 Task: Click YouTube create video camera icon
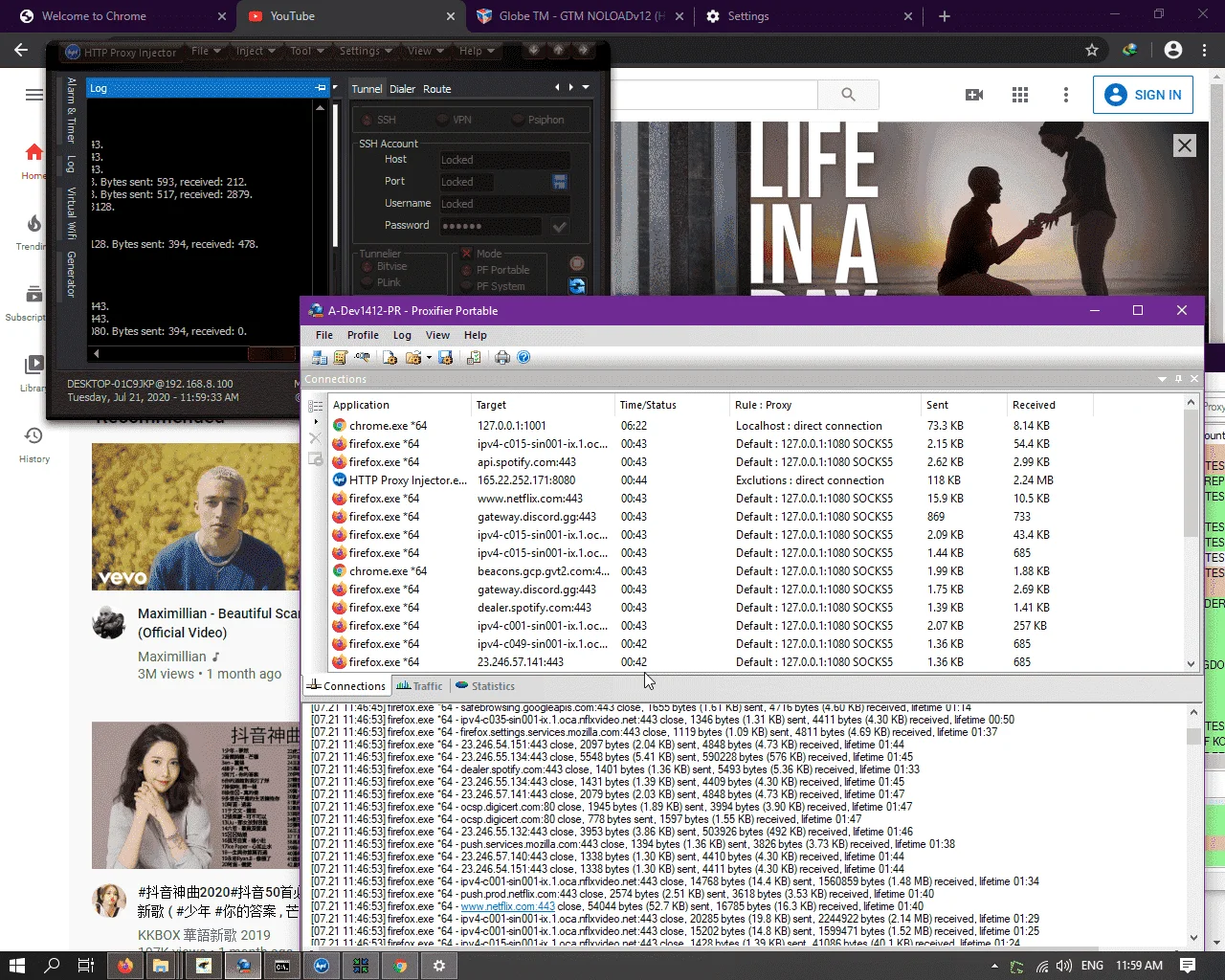(974, 95)
